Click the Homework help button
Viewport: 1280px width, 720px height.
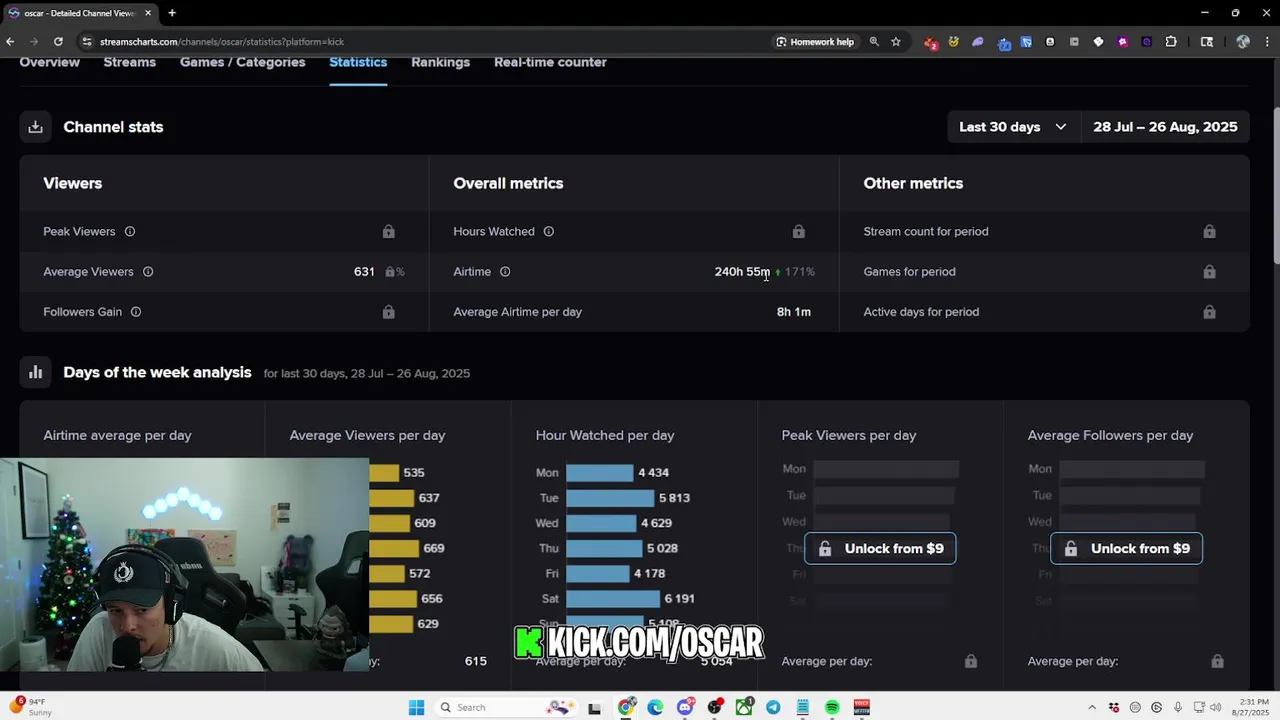click(x=815, y=42)
